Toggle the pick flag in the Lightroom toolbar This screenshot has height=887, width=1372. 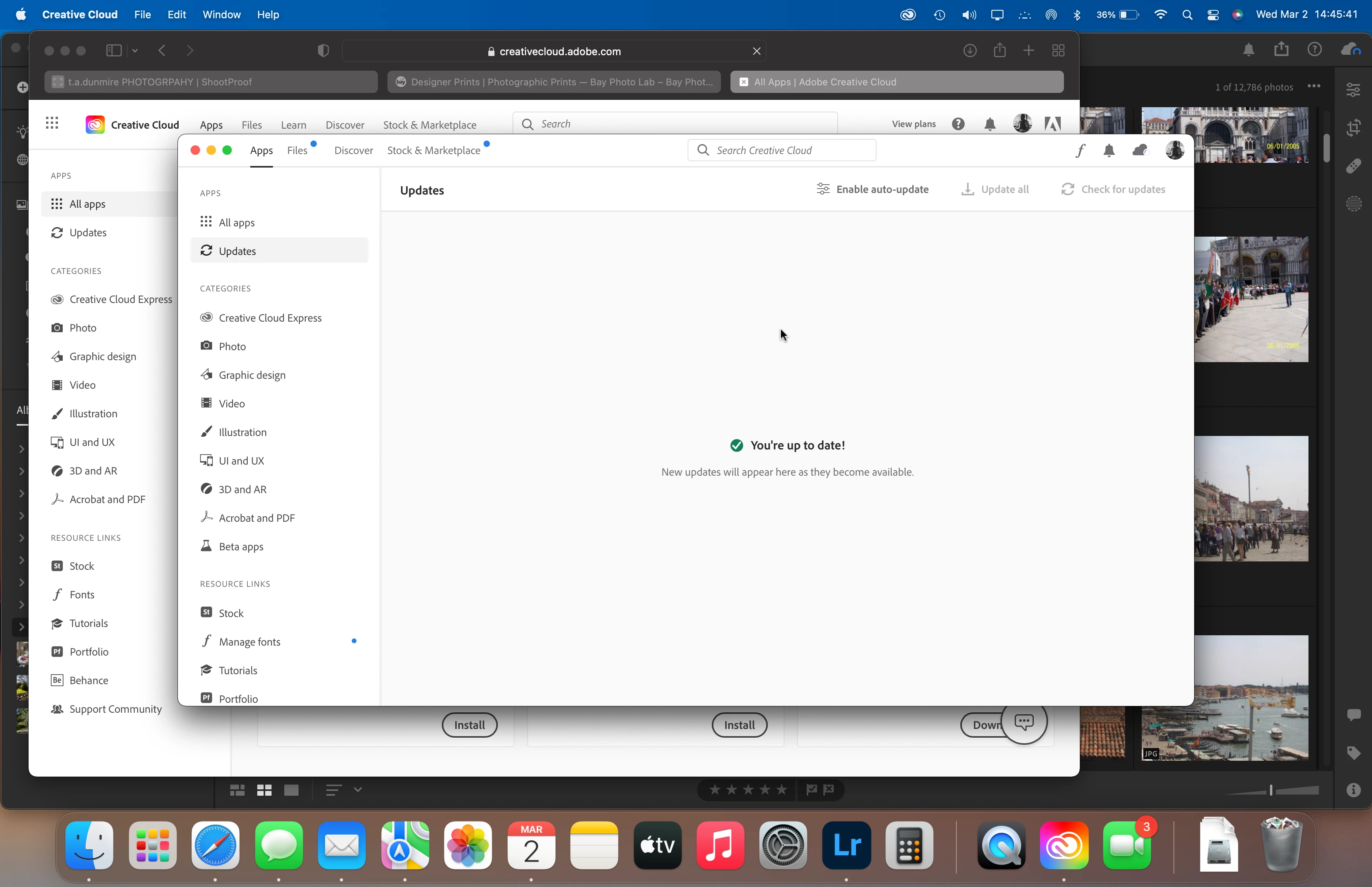(812, 790)
